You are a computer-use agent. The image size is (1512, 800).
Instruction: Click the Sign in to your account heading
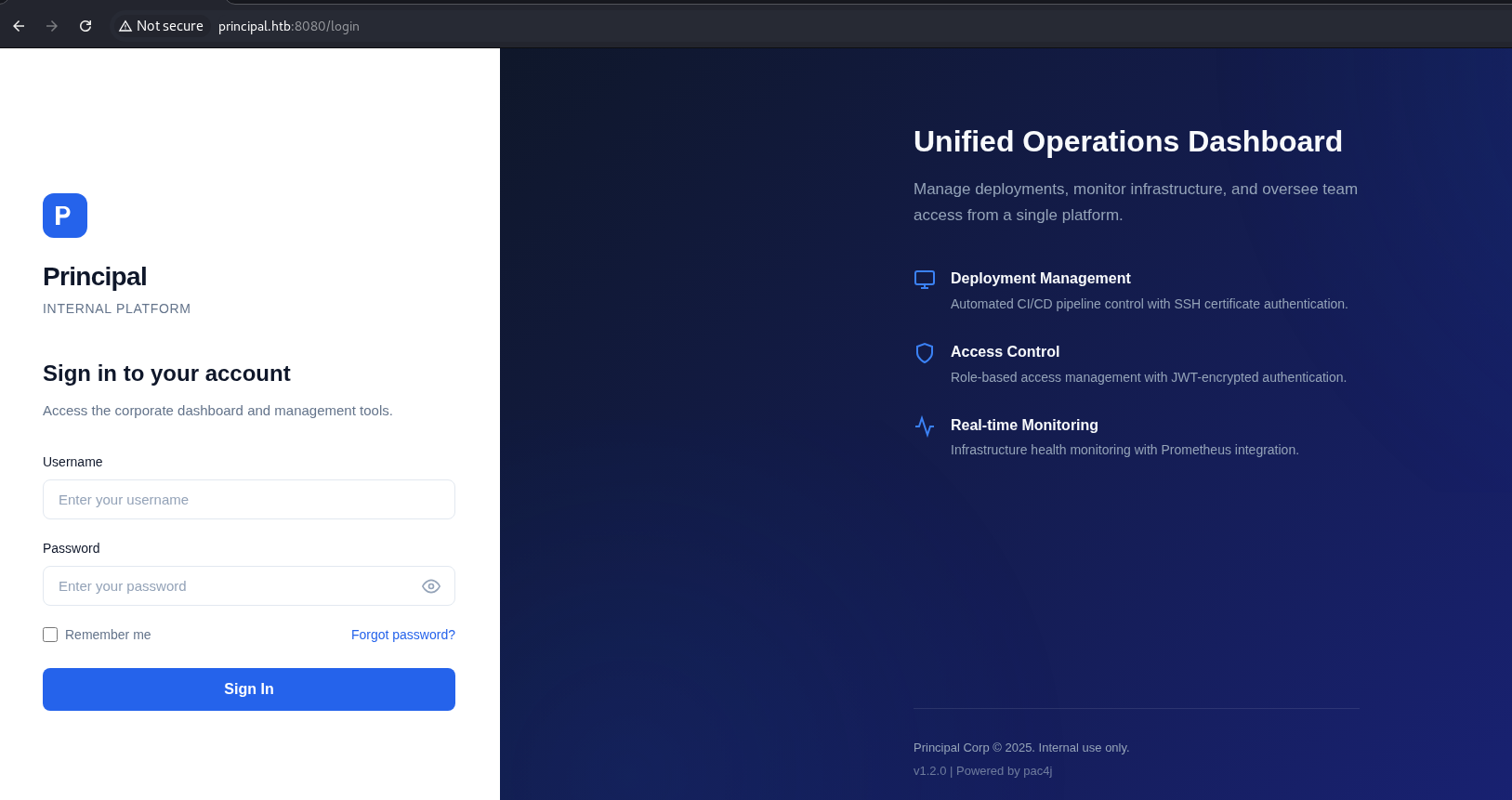click(166, 374)
